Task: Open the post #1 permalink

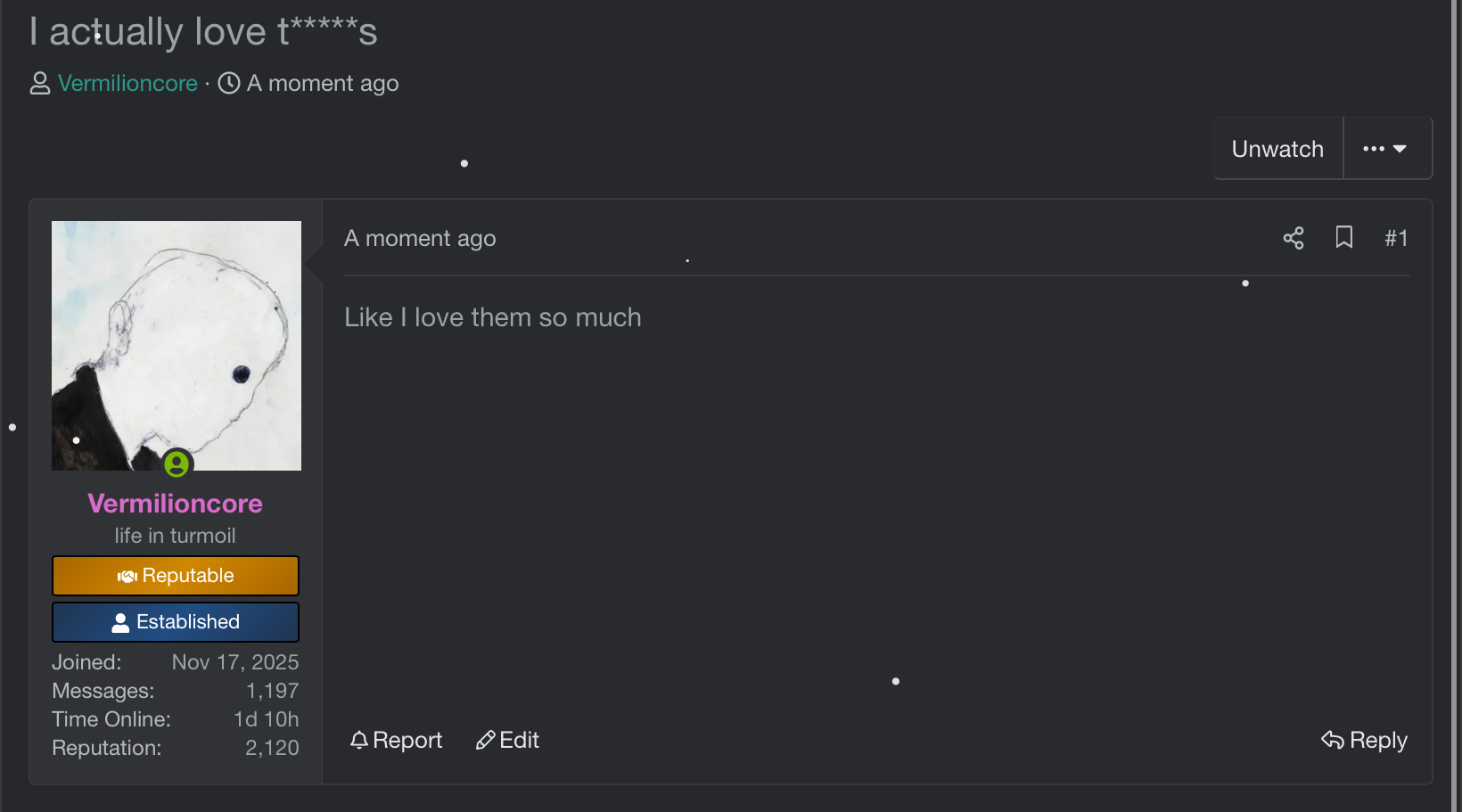Action: tap(1396, 238)
